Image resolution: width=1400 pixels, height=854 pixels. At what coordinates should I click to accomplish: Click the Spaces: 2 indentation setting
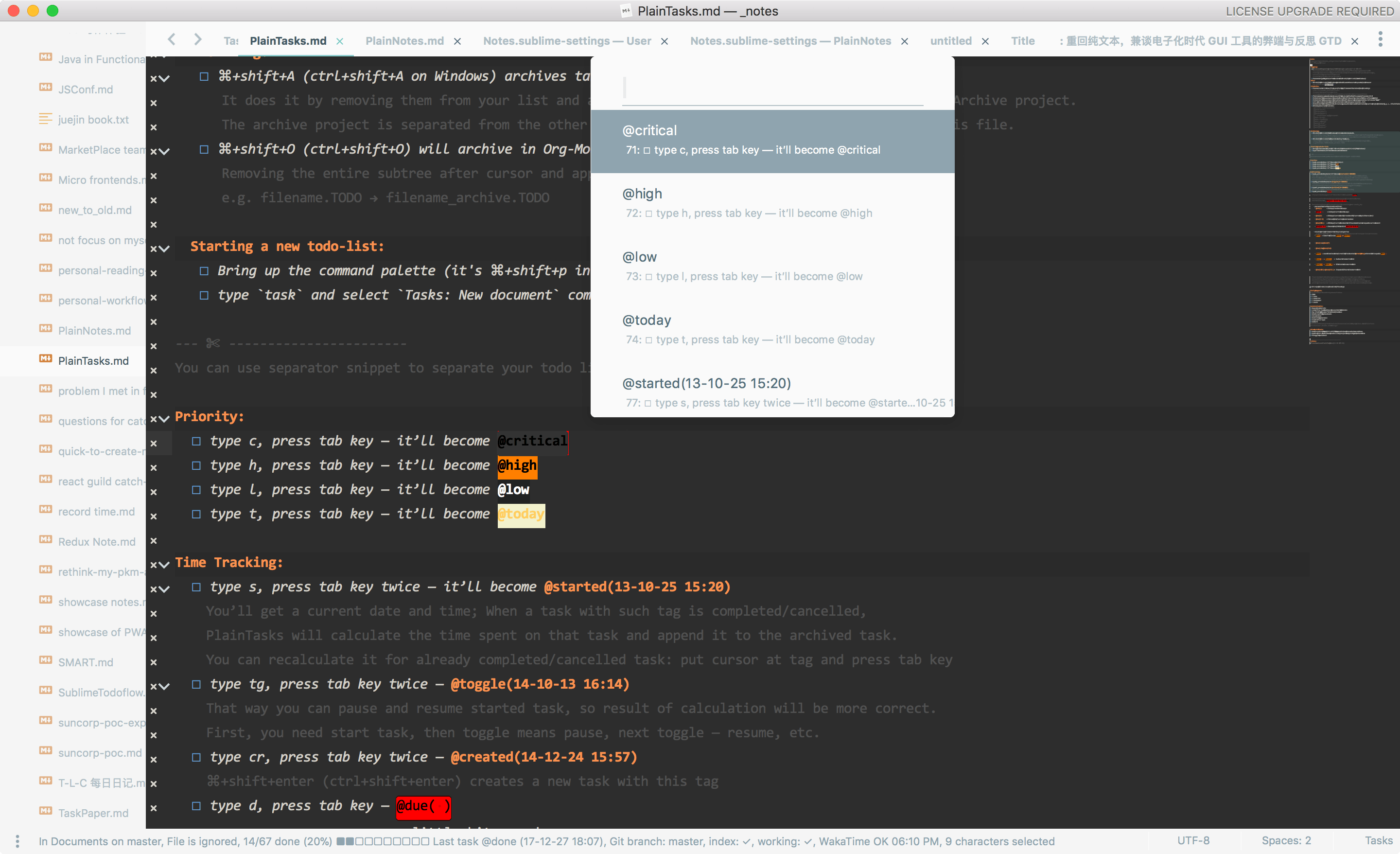click(1286, 840)
